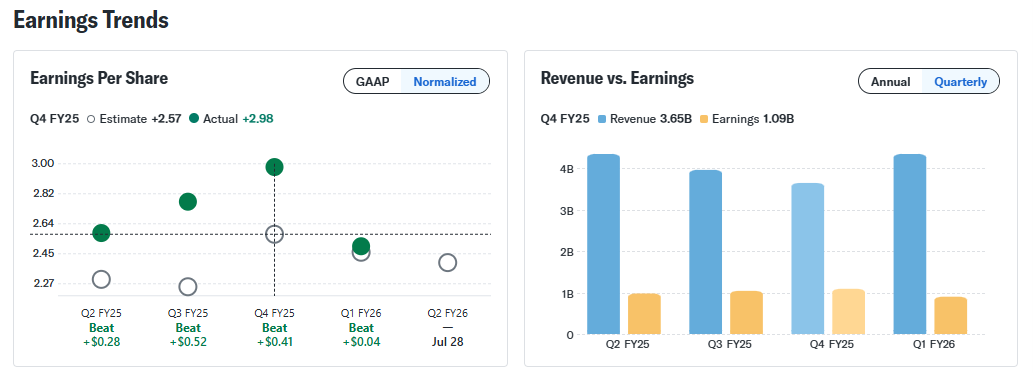Click the Q4 FY25 actual EPS dot
This screenshot has width=1033, height=373.
coord(274,167)
